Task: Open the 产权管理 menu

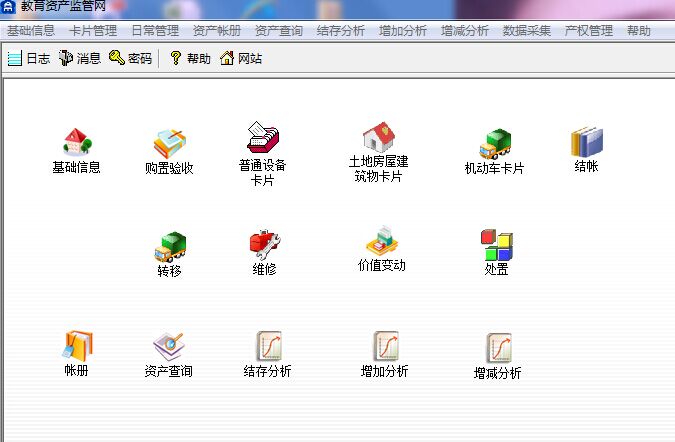Action: click(589, 31)
